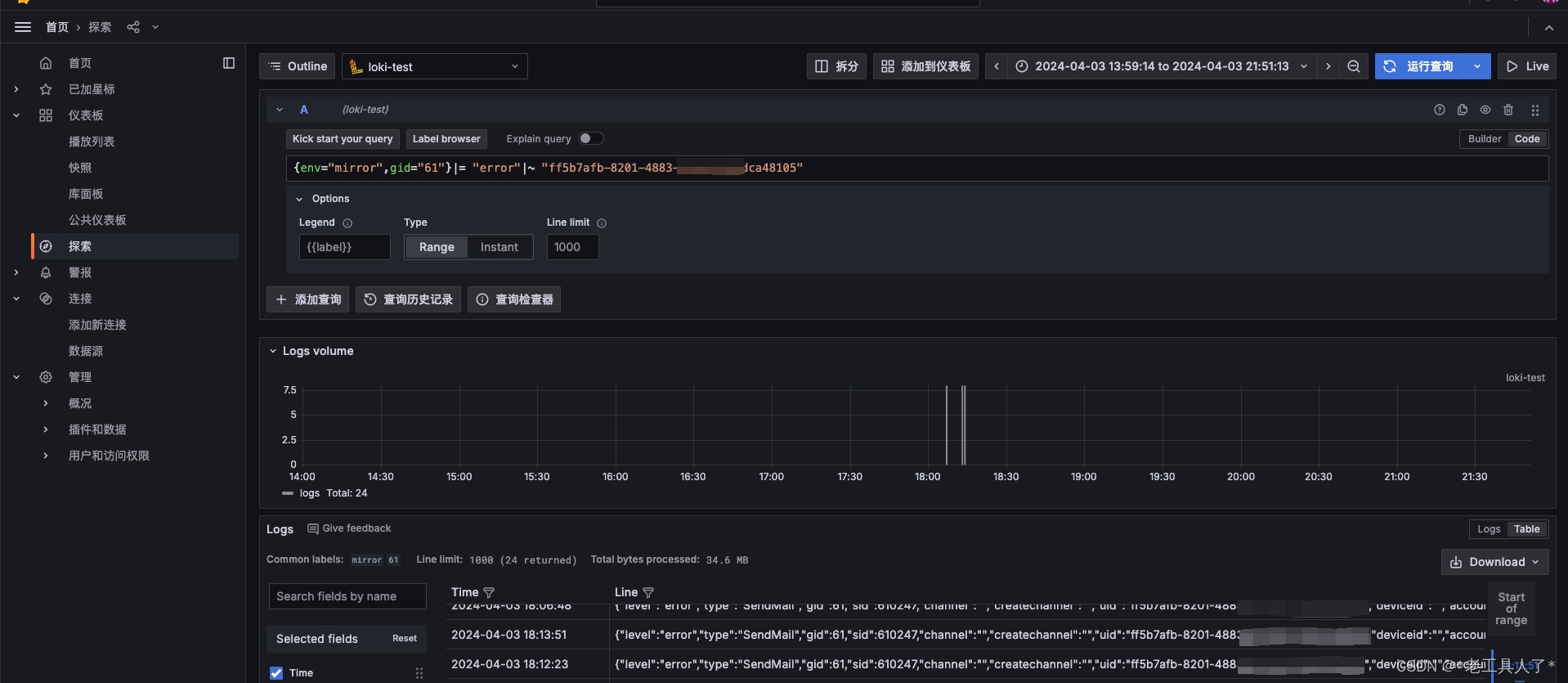Duplicate query A with copy icon
Image resolution: width=1568 pixels, height=683 pixels.
point(1463,110)
